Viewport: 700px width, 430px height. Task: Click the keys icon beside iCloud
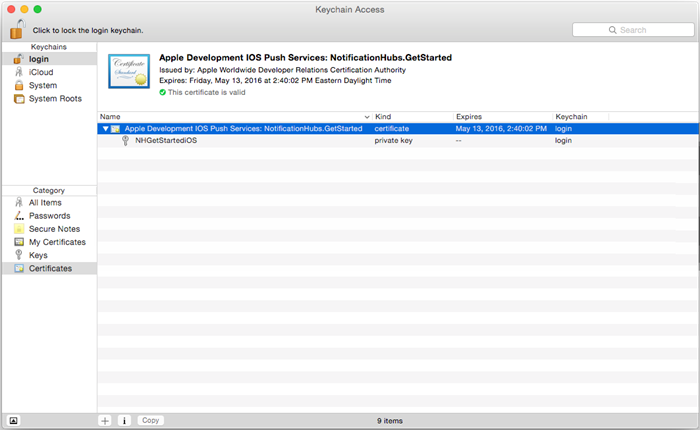tap(19, 72)
